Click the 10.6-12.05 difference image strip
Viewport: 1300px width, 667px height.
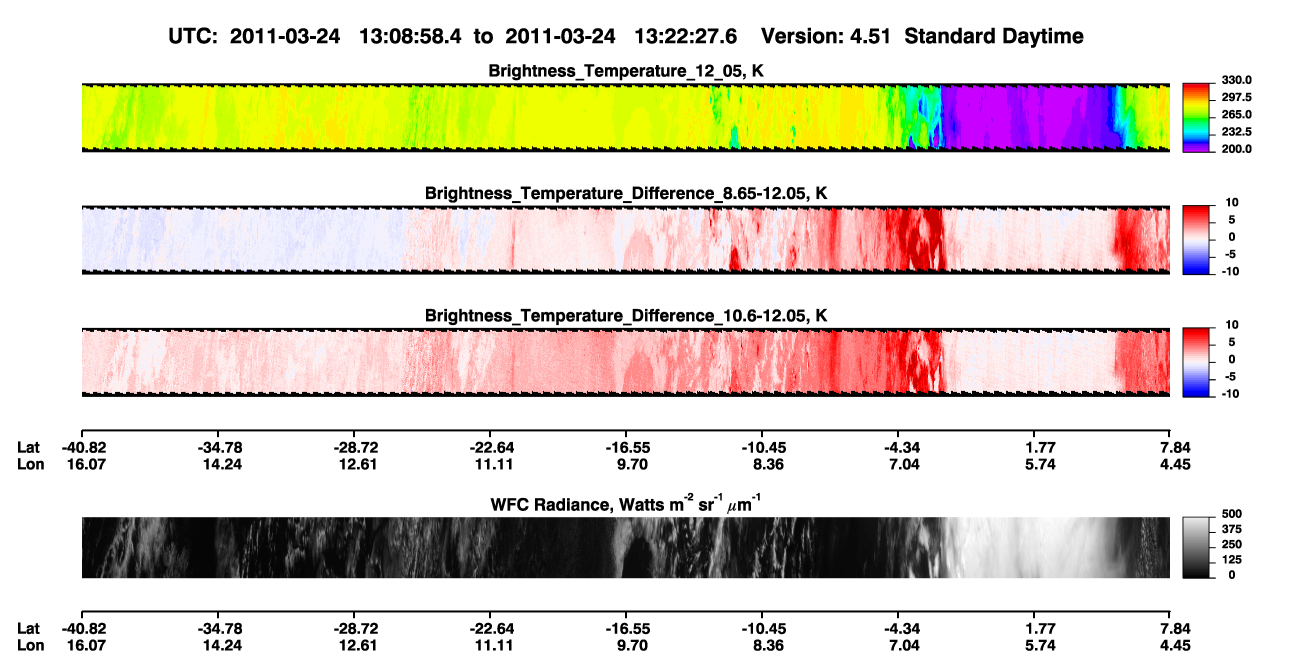[625, 362]
